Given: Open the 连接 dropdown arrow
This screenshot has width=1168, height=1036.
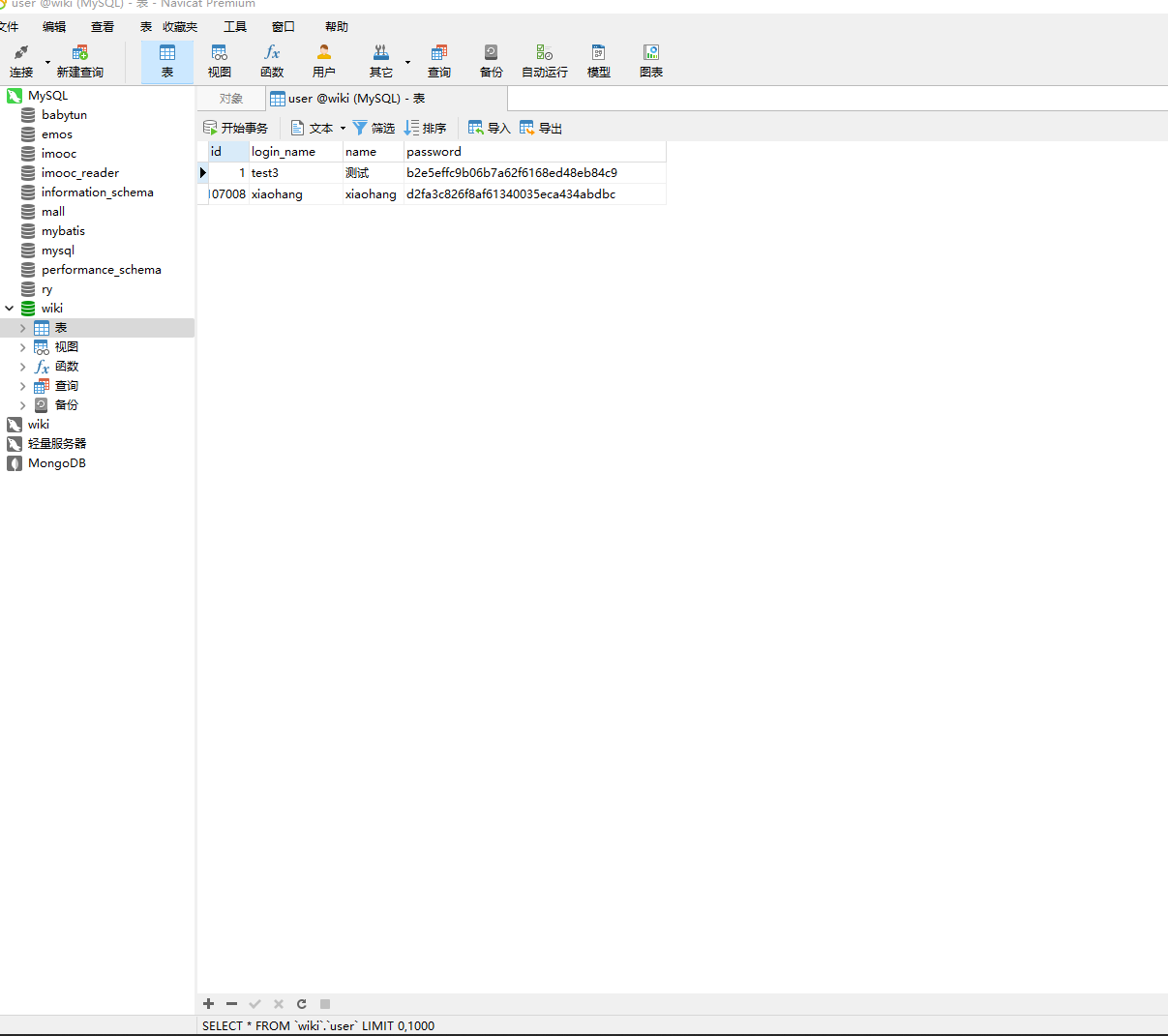Looking at the screenshot, I should [47, 62].
